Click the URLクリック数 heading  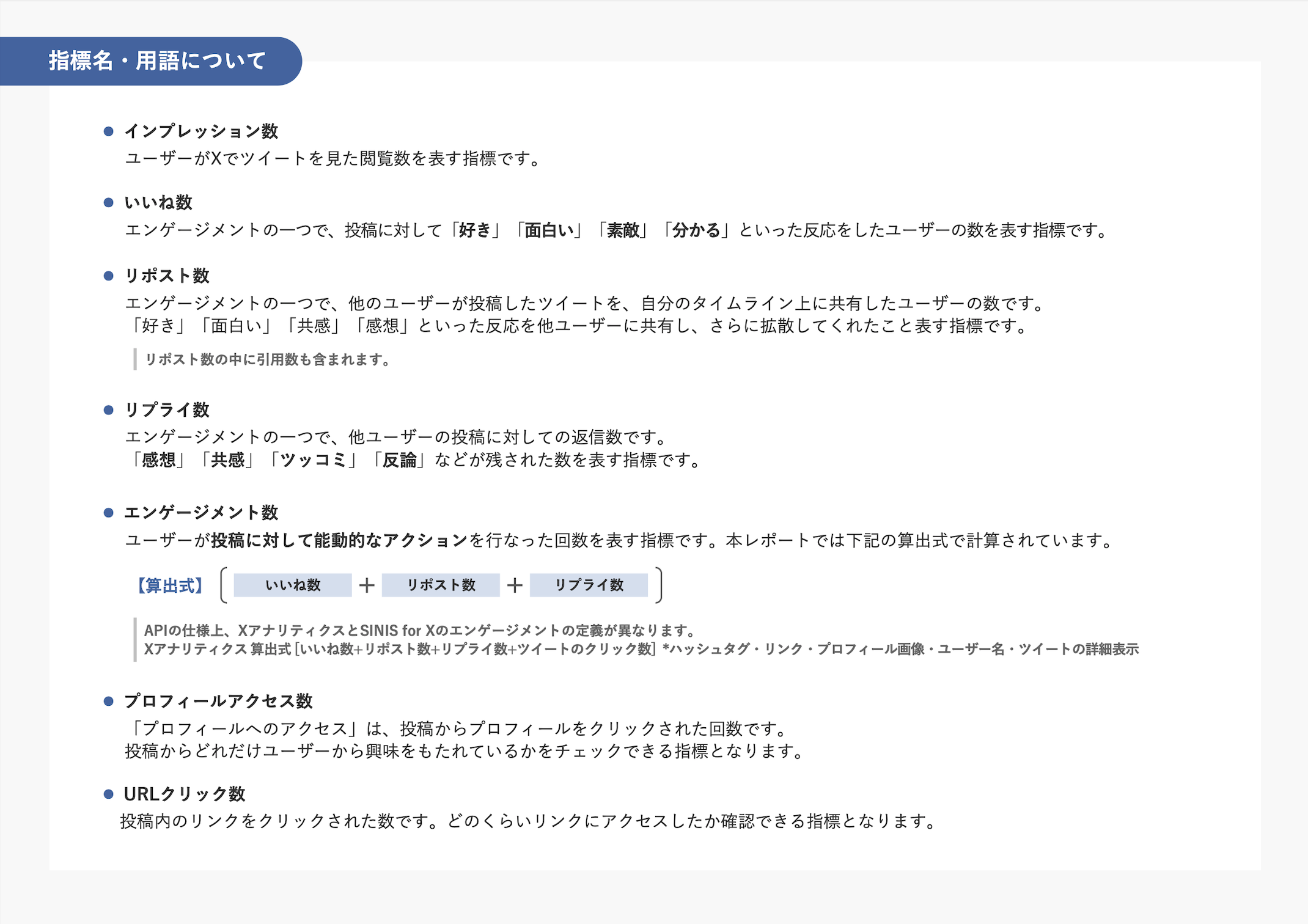(x=184, y=794)
